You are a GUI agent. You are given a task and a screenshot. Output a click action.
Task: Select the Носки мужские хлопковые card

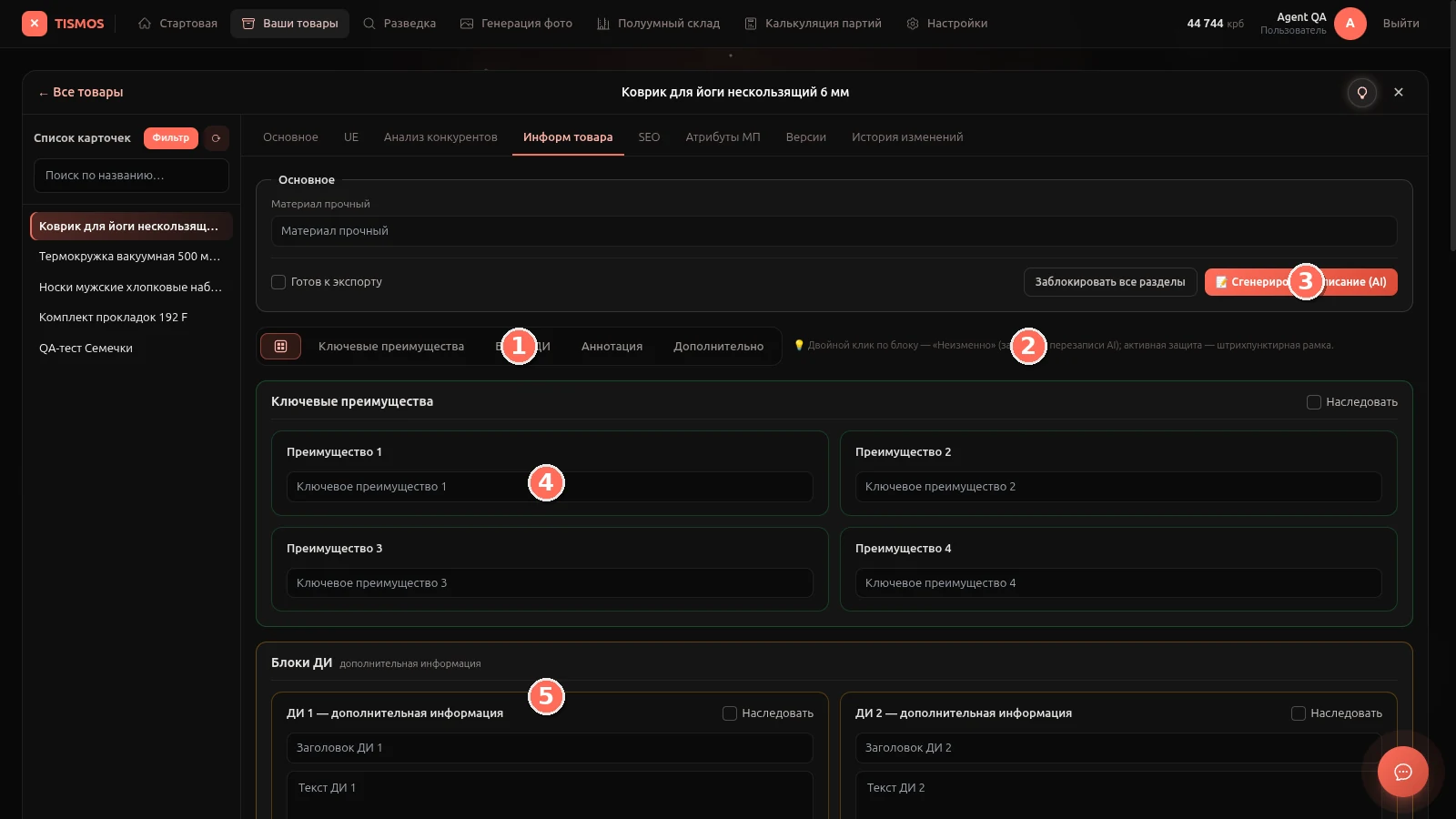(x=131, y=287)
